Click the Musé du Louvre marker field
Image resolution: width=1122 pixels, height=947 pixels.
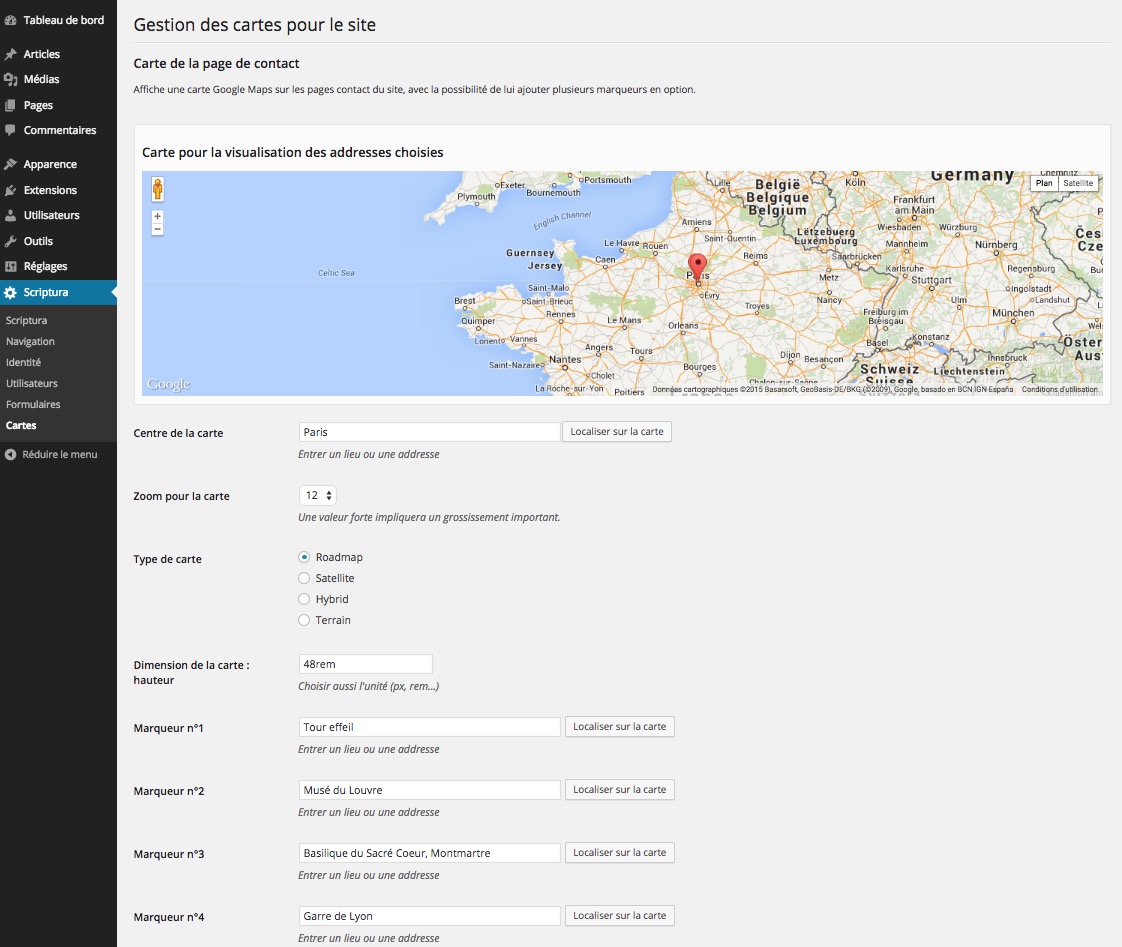(429, 790)
